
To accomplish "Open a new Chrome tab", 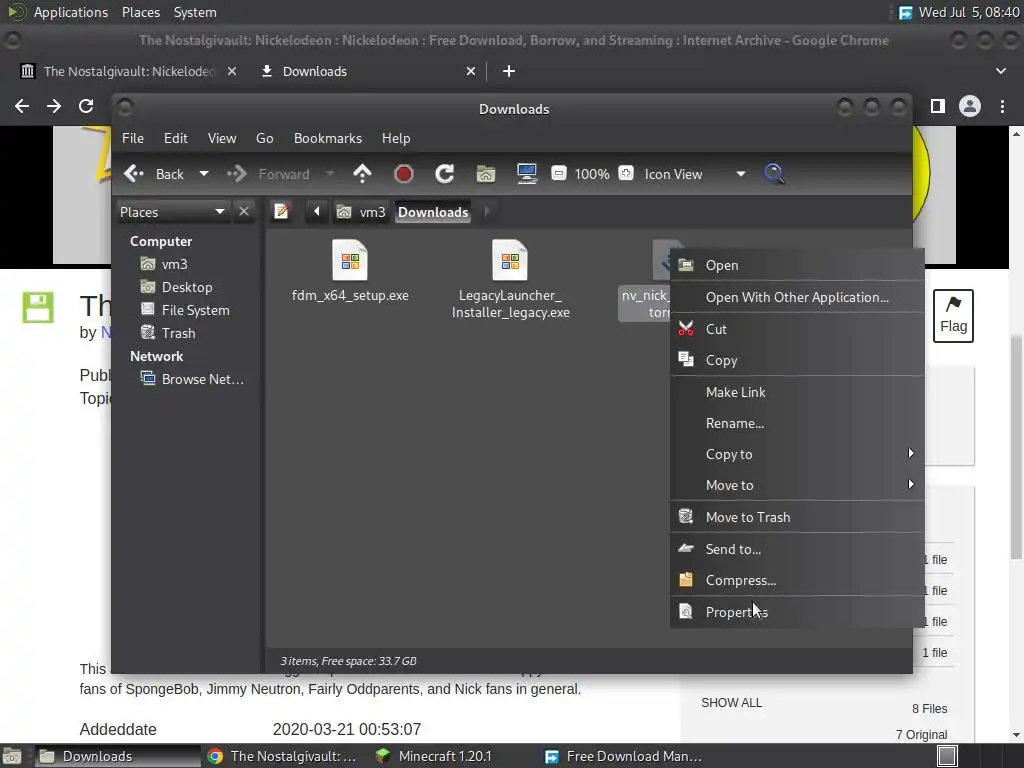I will 509,71.
